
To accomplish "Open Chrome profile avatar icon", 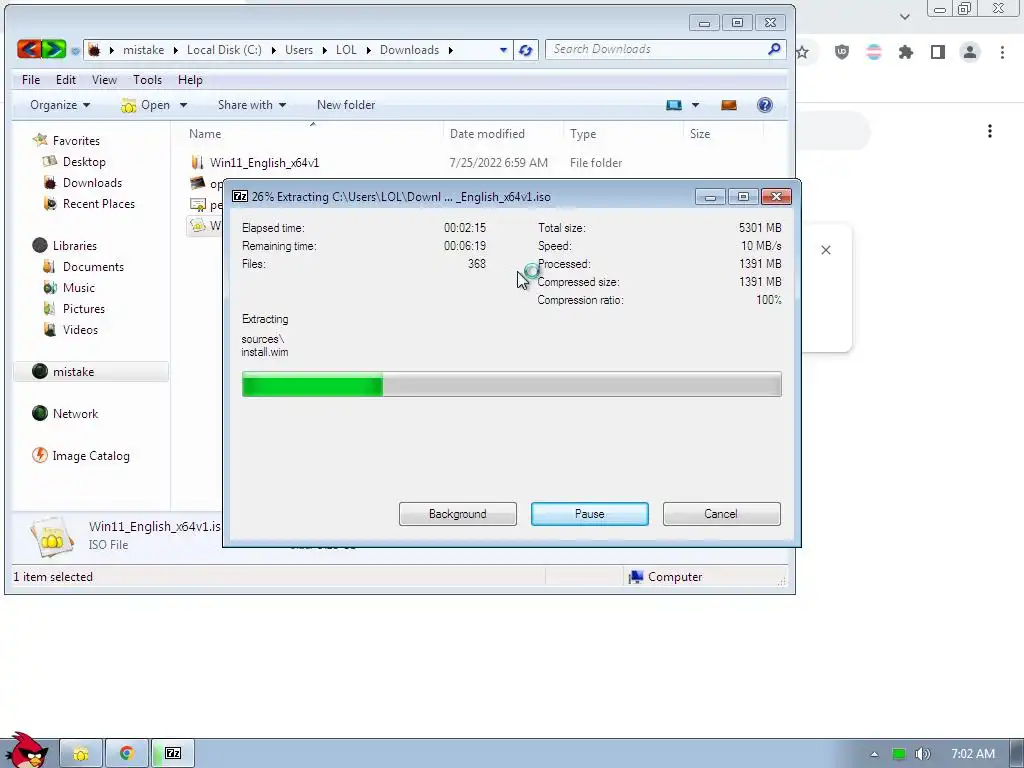I will pyautogui.click(x=970, y=52).
